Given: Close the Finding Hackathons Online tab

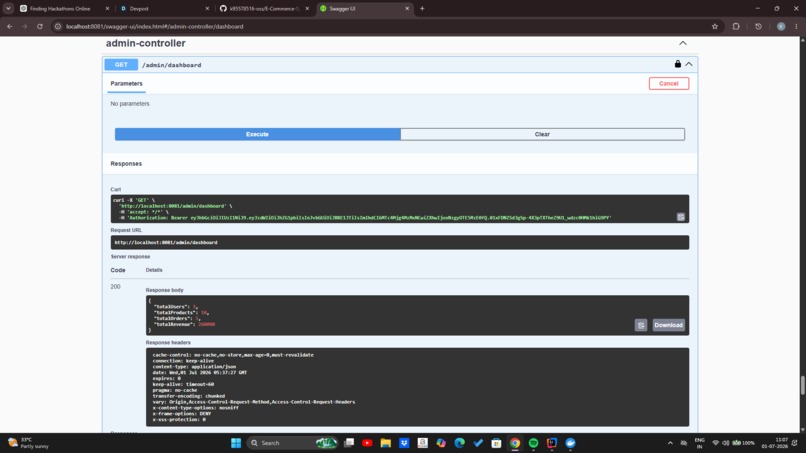Looking at the screenshot, I should 107,9.
